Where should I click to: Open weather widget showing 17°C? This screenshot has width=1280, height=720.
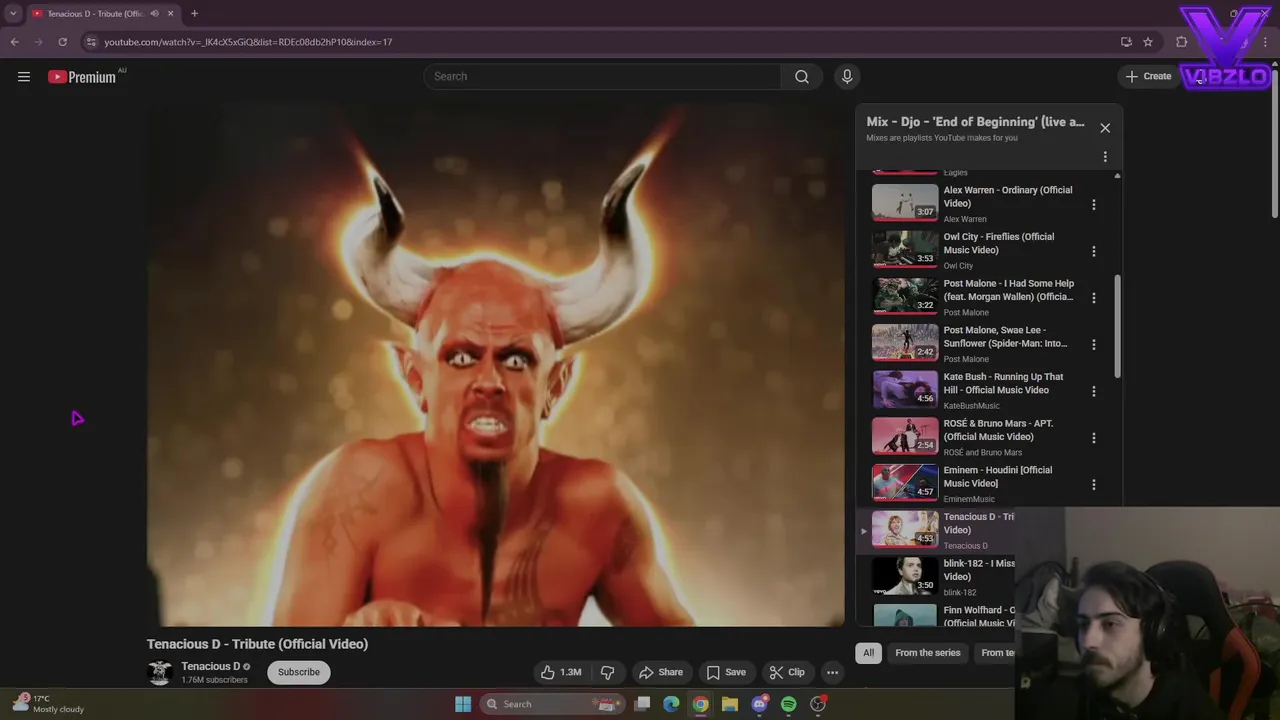[48, 704]
